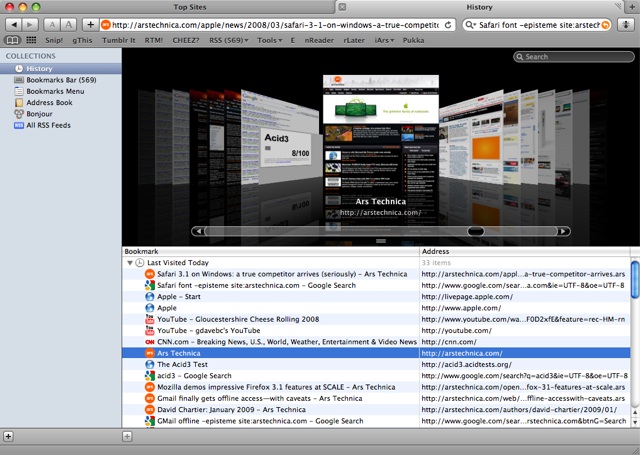640x455 pixels.
Task: Select Apple - Start history entry
Action: point(376,297)
